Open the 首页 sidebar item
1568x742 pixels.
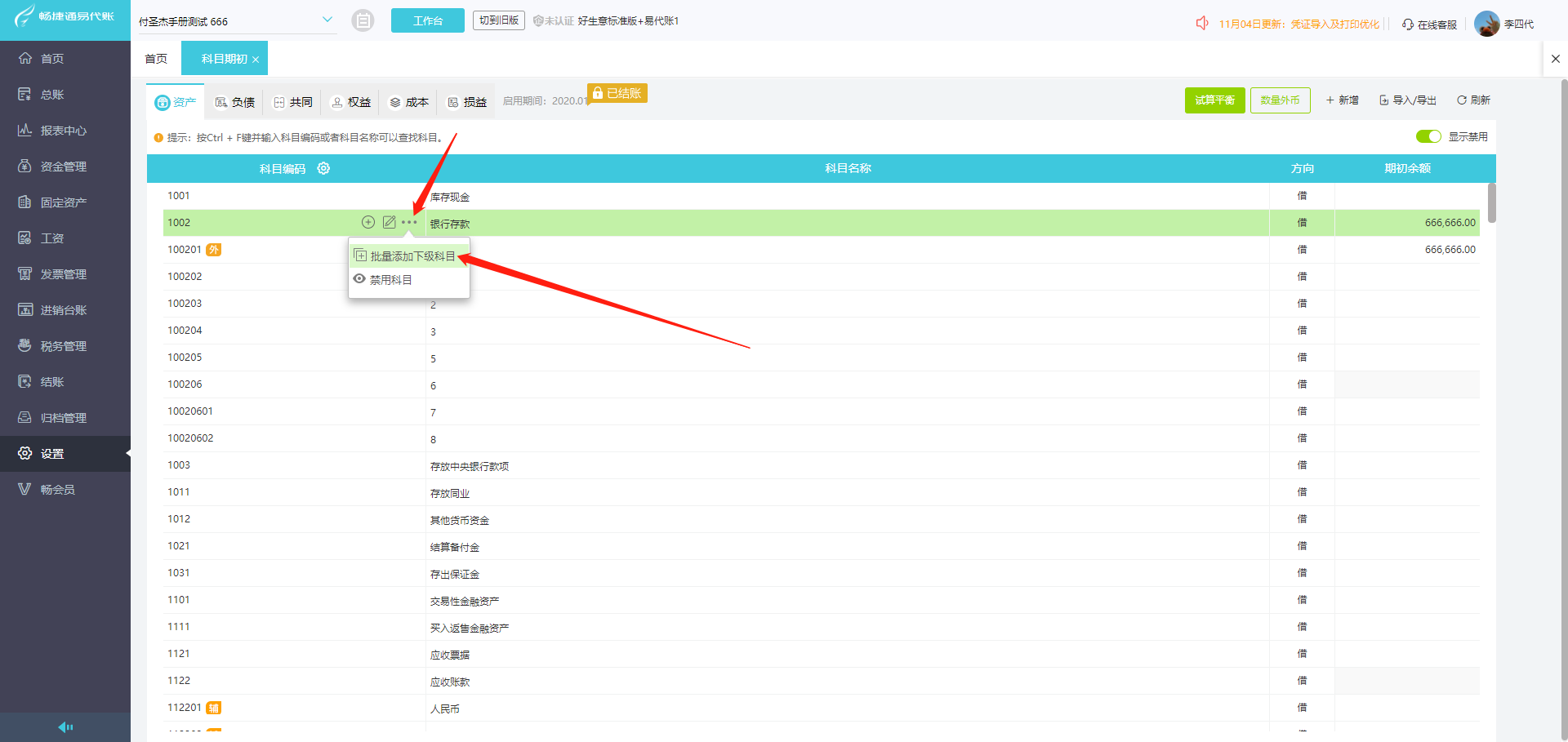click(65, 59)
